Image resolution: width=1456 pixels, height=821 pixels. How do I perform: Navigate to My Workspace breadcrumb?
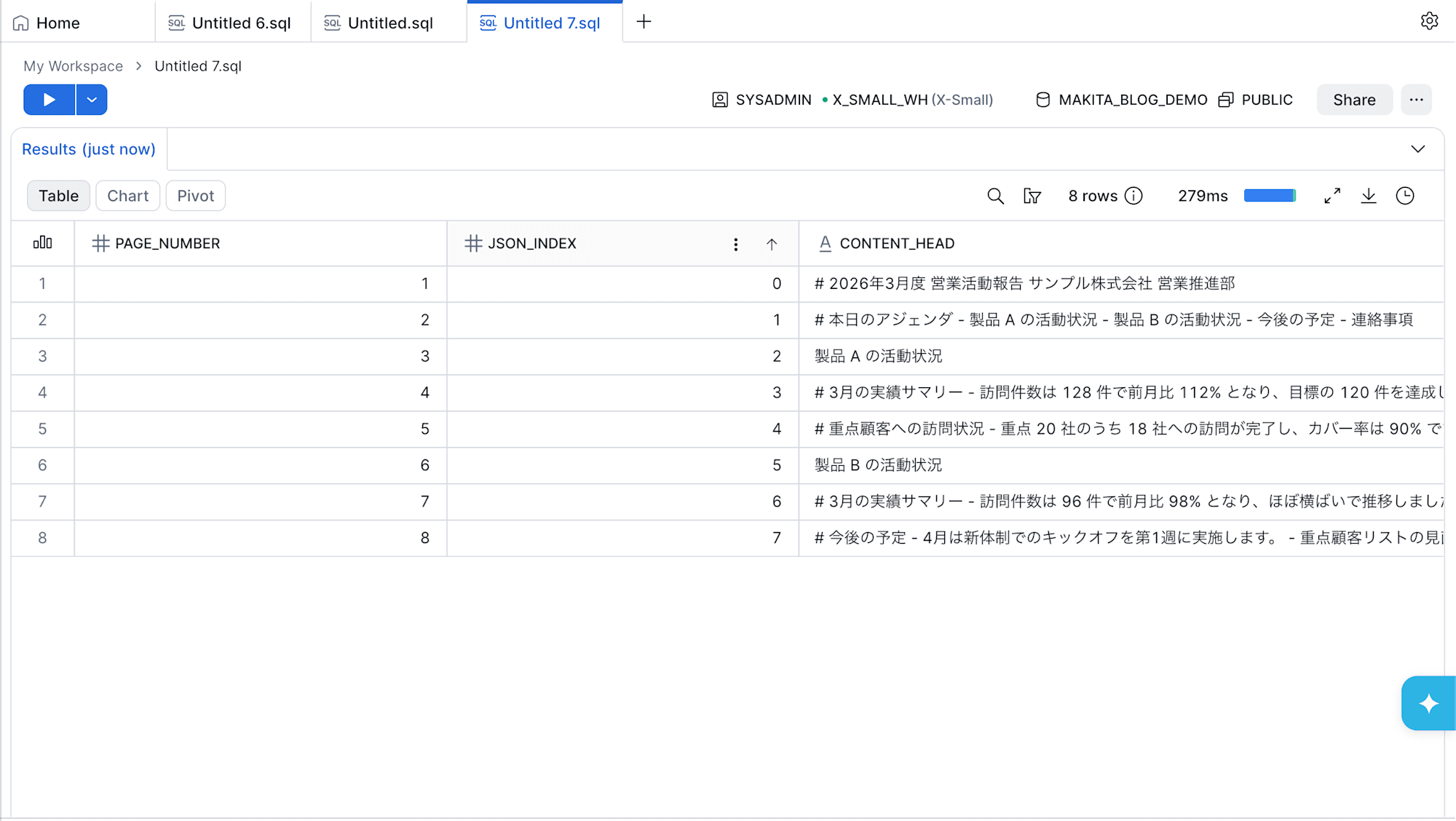pyautogui.click(x=73, y=66)
